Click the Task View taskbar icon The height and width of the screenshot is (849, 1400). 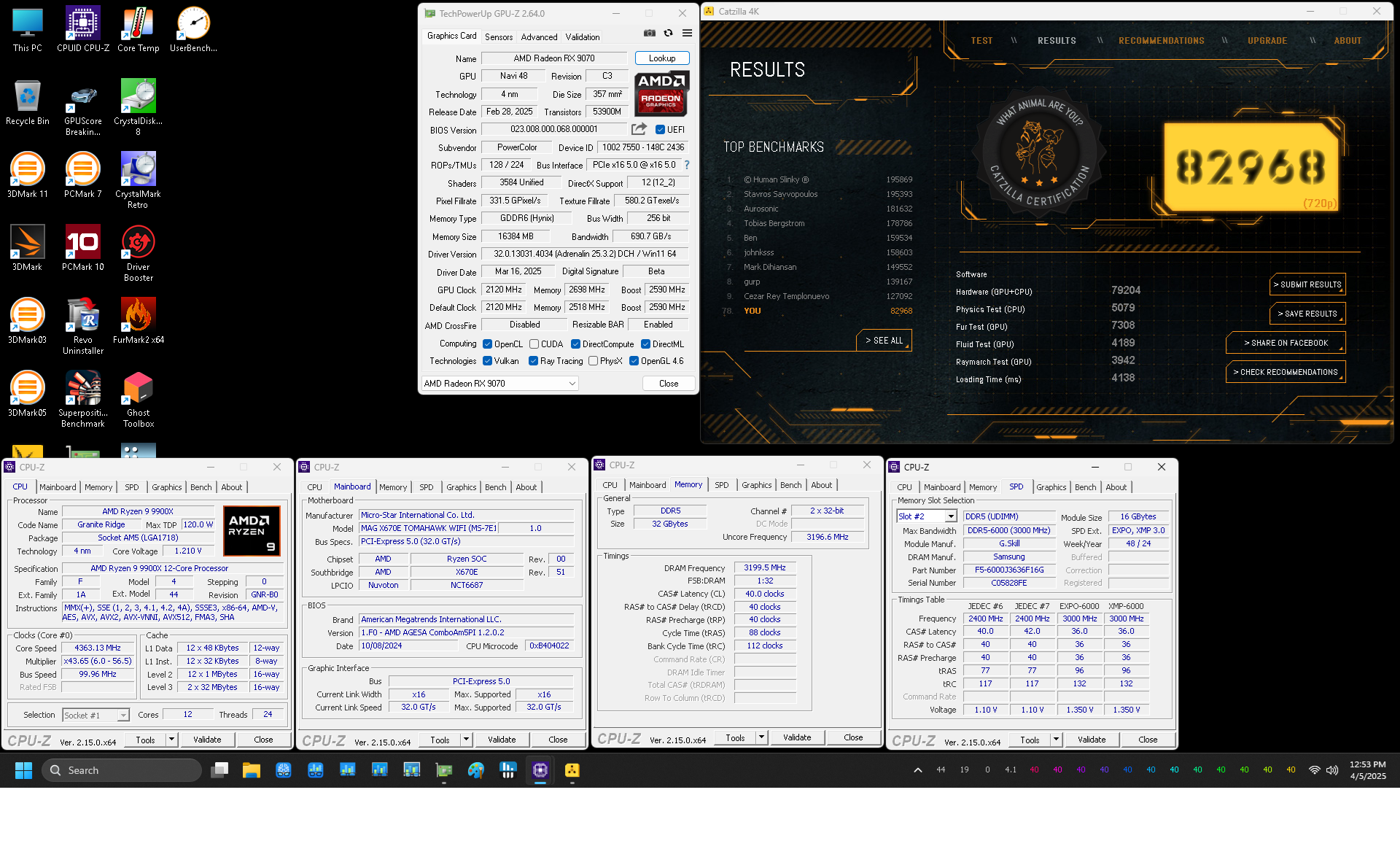coord(219,770)
